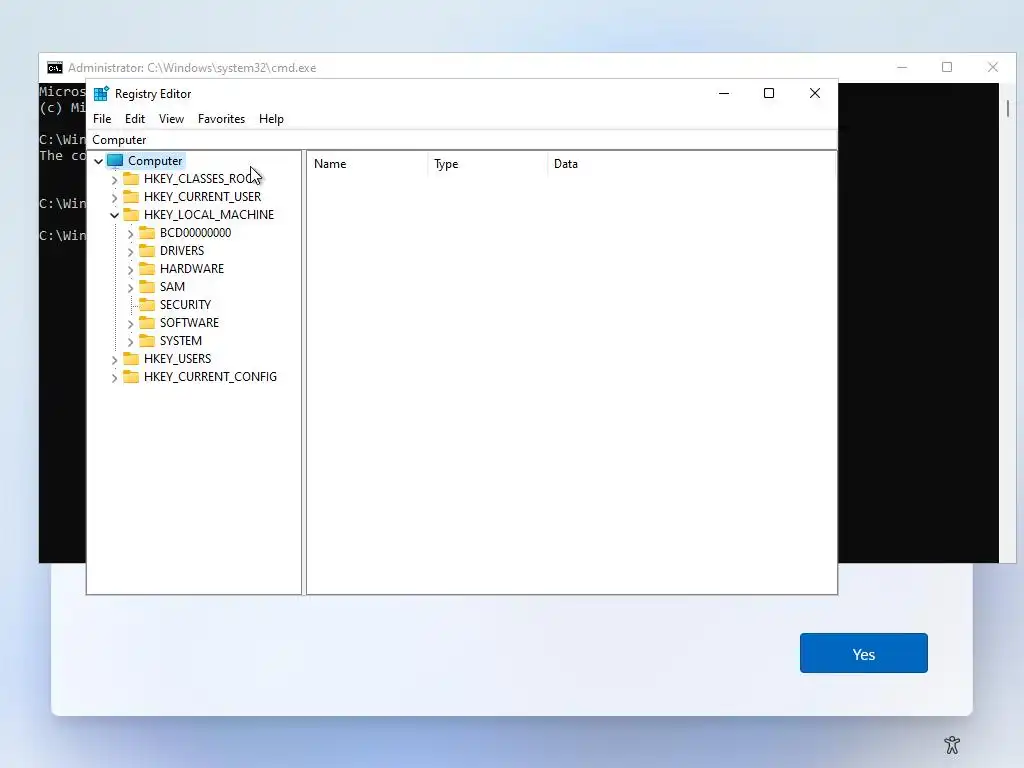Select the BCD00000000 key label

(195, 232)
